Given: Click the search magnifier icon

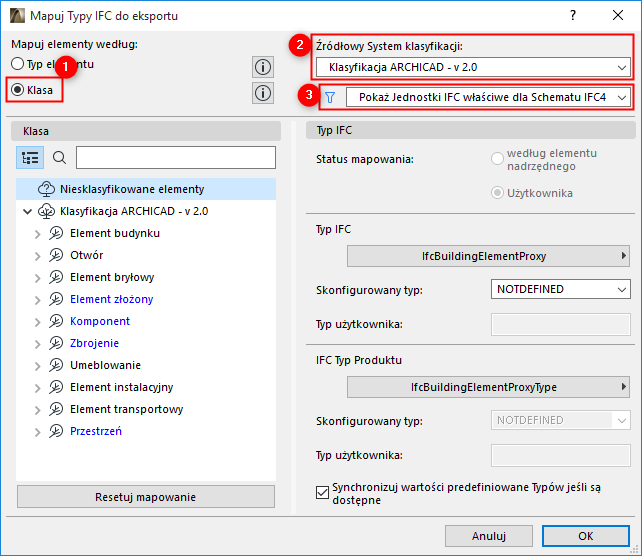Looking at the screenshot, I should tap(59, 157).
